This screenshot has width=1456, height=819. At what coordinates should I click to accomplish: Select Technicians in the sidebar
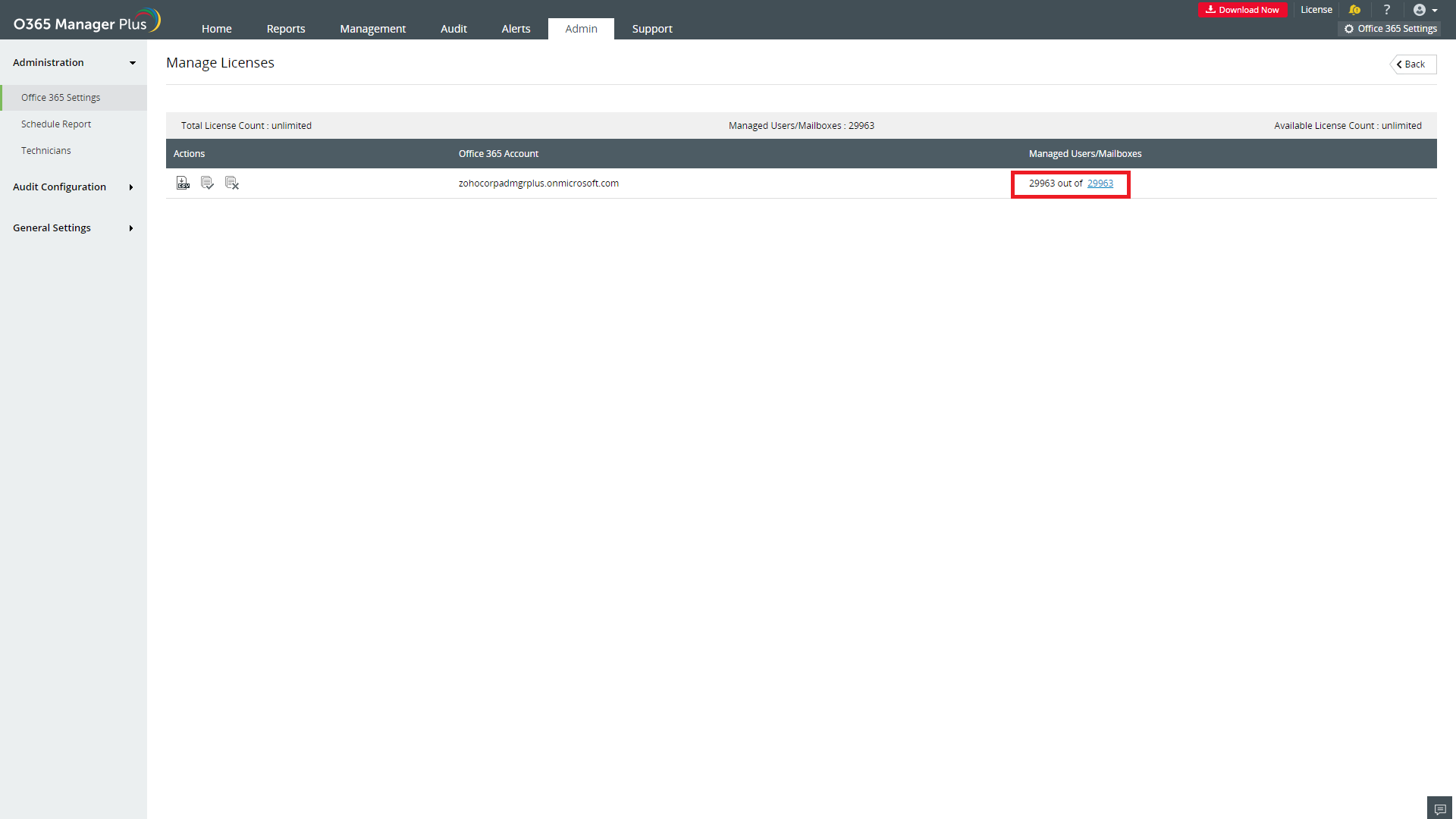click(x=46, y=151)
